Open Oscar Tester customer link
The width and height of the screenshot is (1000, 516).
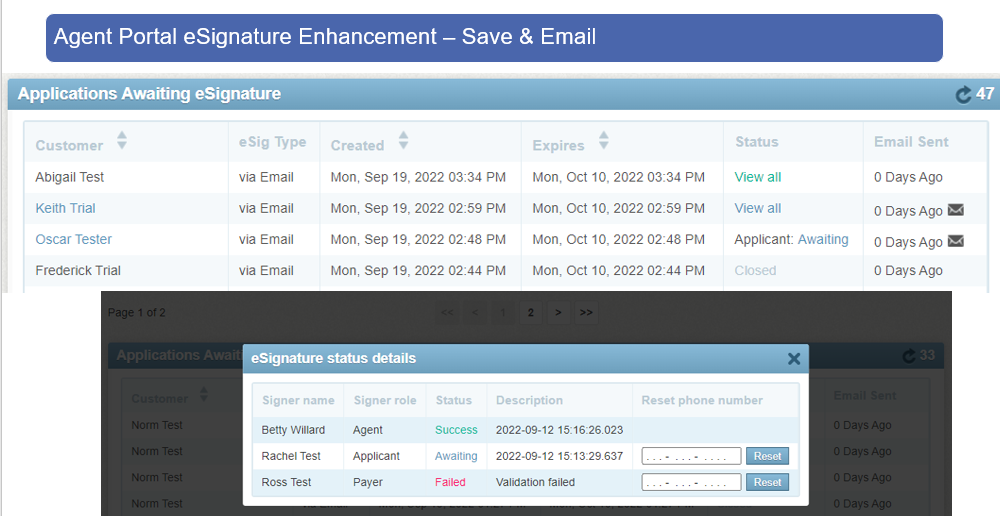click(73, 239)
